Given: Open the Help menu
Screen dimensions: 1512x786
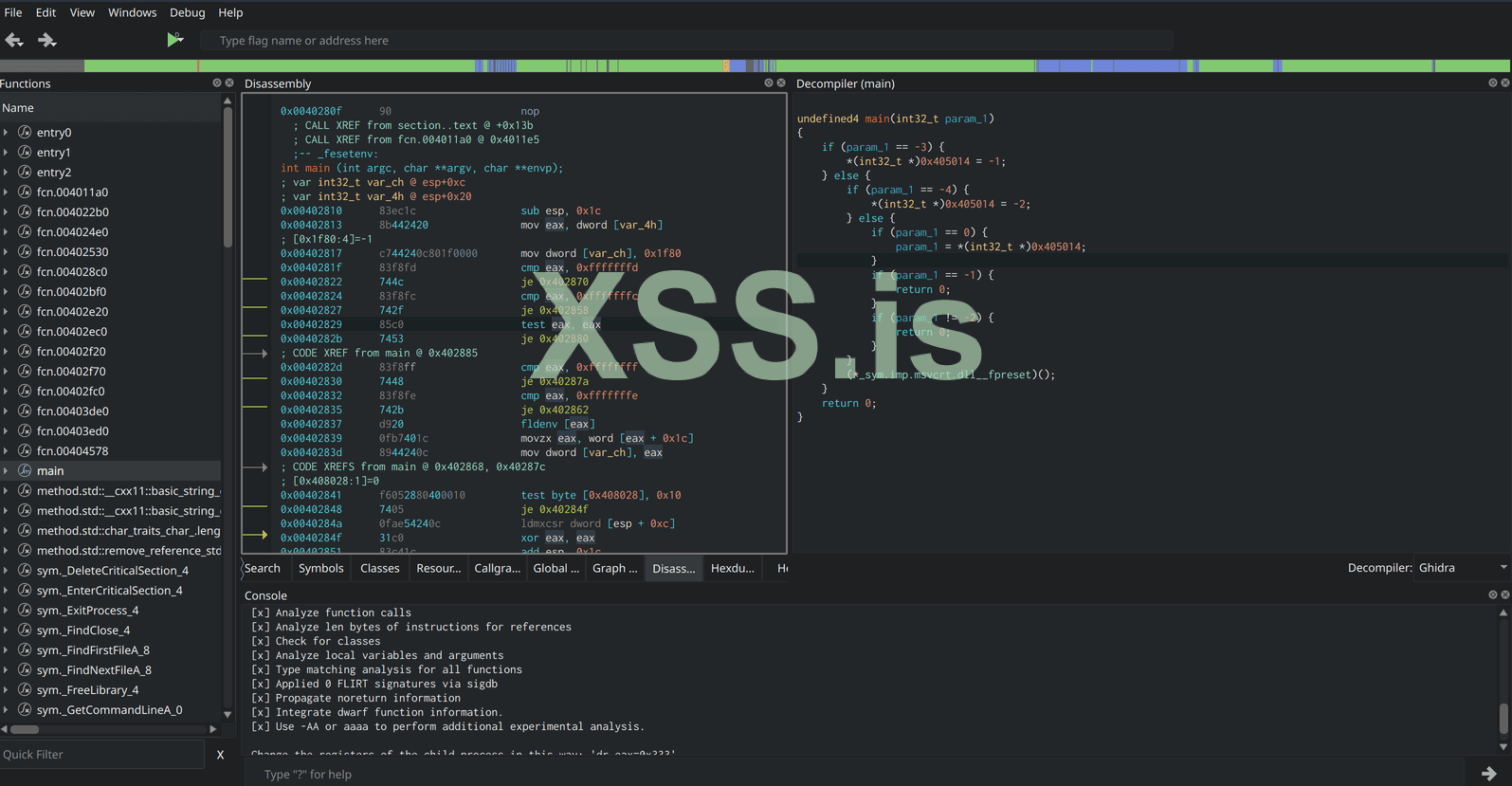Looking at the screenshot, I should pos(230,12).
